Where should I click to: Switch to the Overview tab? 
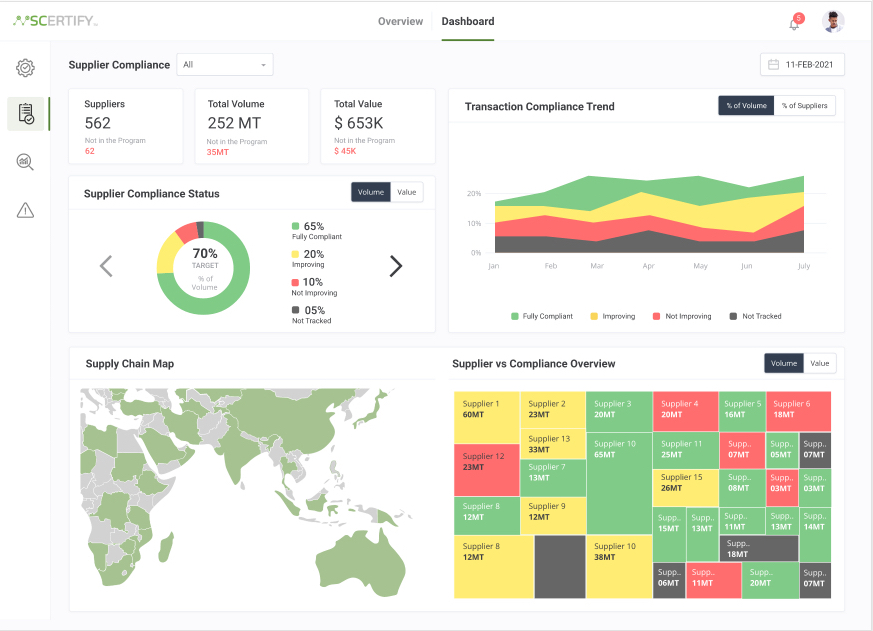400,21
